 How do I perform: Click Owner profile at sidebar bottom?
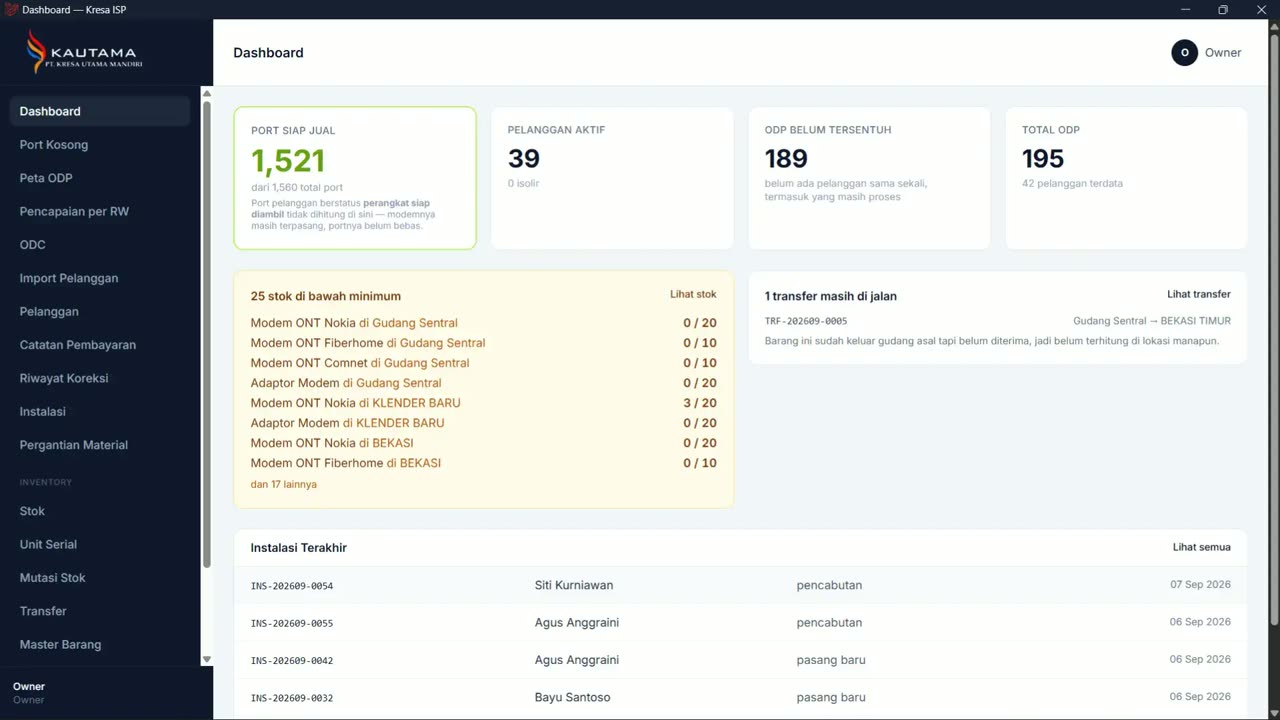pos(29,693)
